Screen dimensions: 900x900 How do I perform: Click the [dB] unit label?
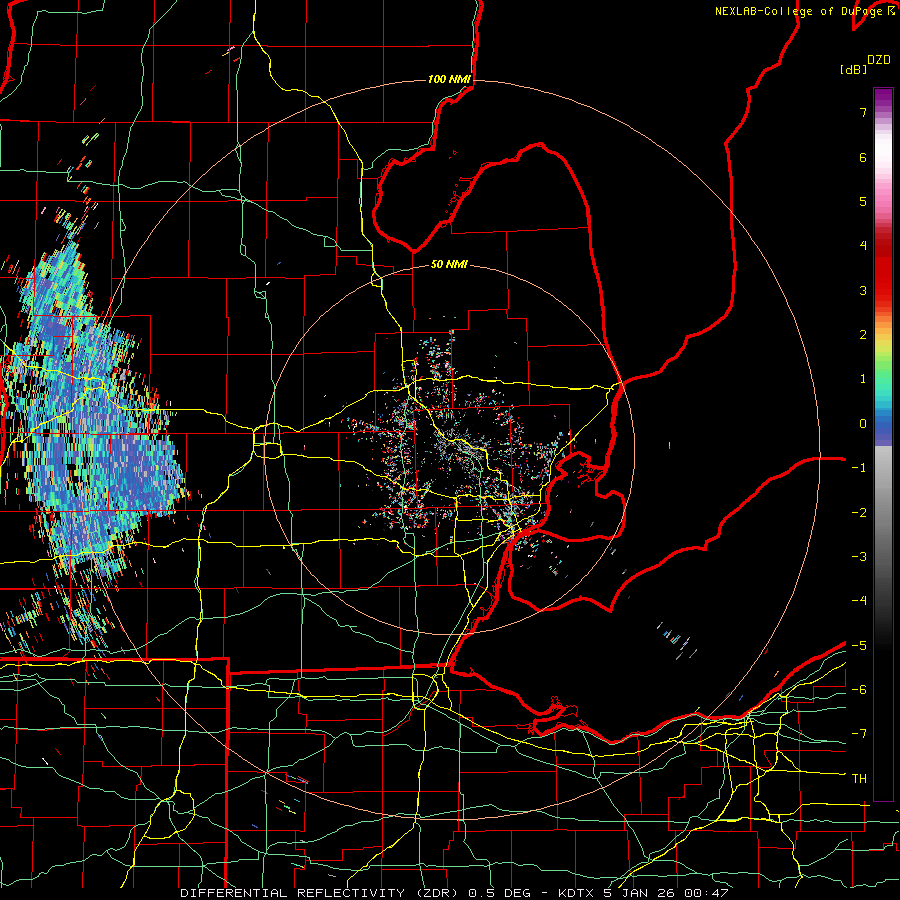854,70
